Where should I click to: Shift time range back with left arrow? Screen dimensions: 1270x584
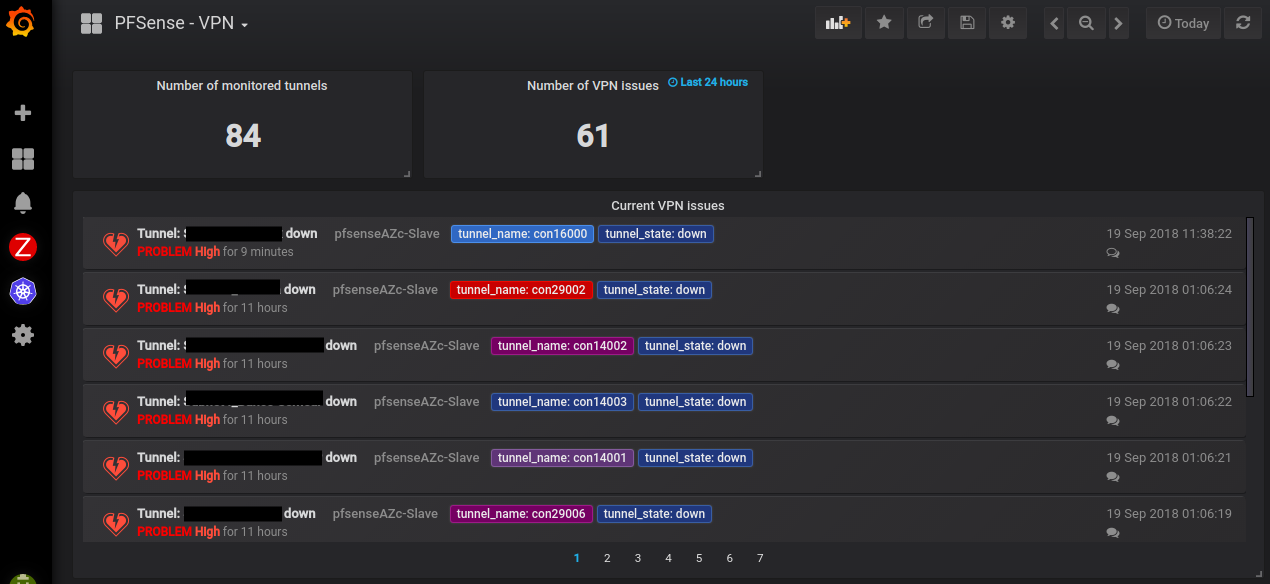coord(1054,23)
